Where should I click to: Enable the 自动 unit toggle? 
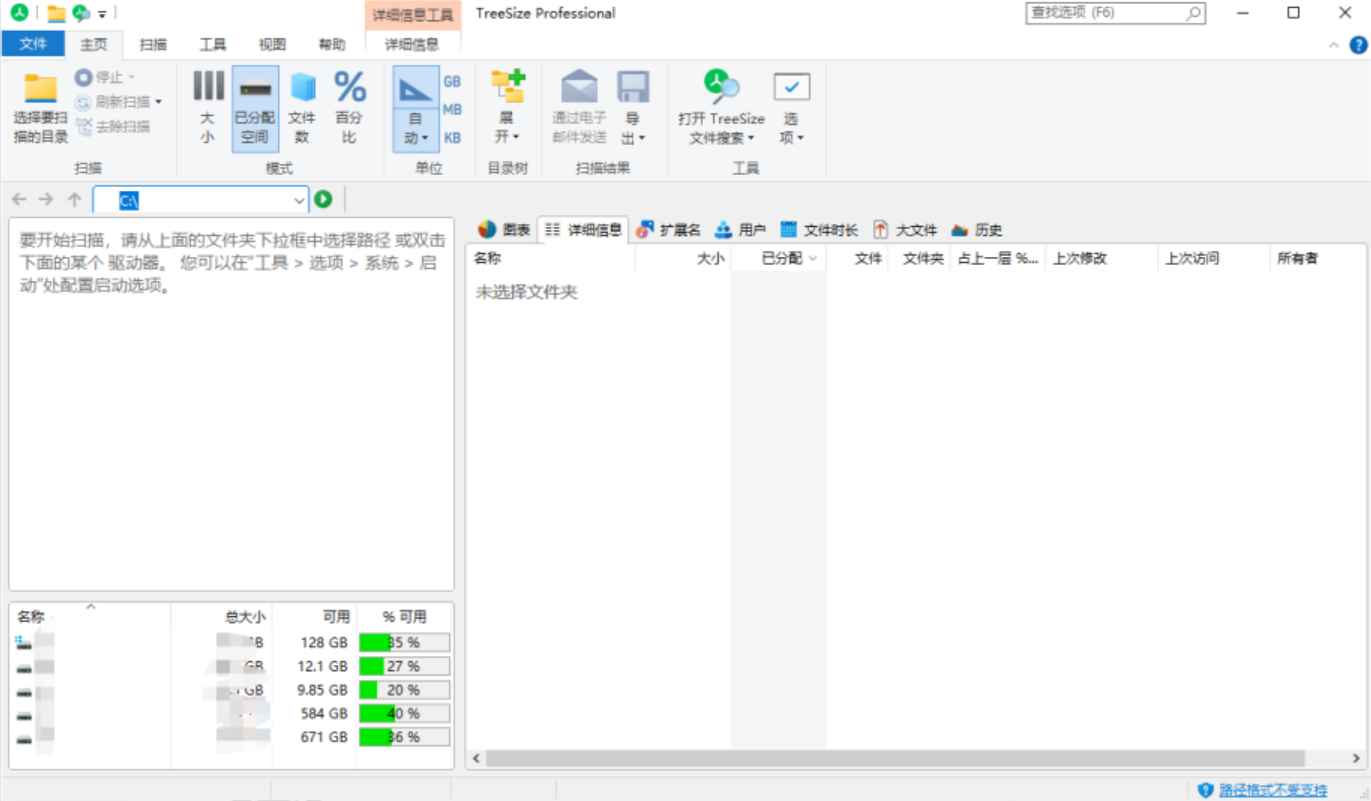412,107
